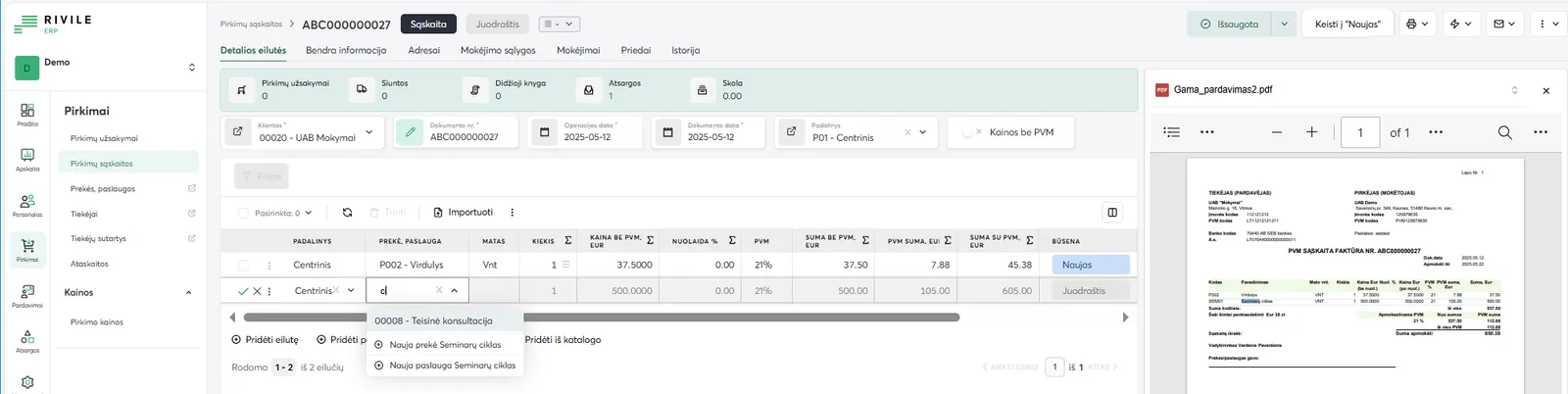Zoom in in the PDF viewer
This screenshot has height=394, width=1568.
1311,131
